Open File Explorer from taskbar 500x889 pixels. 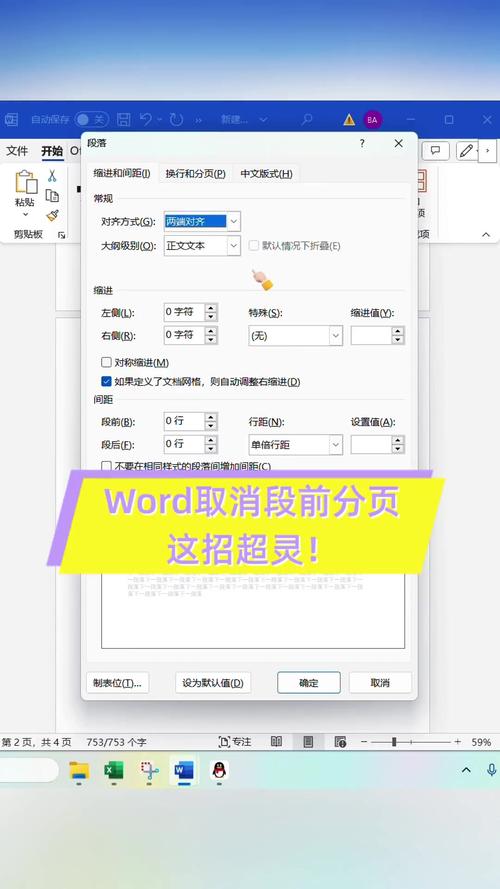79,771
